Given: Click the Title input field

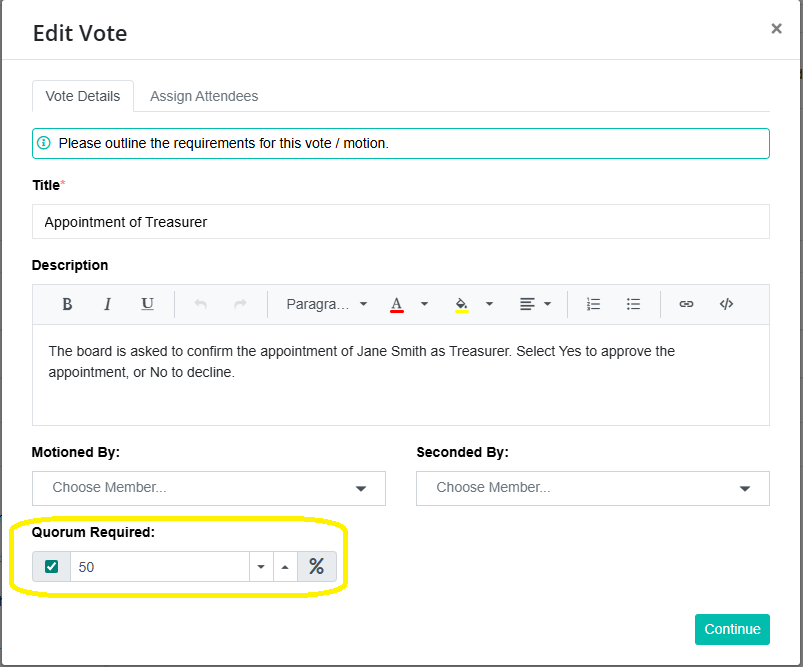Looking at the screenshot, I should [x=400, y=222].
